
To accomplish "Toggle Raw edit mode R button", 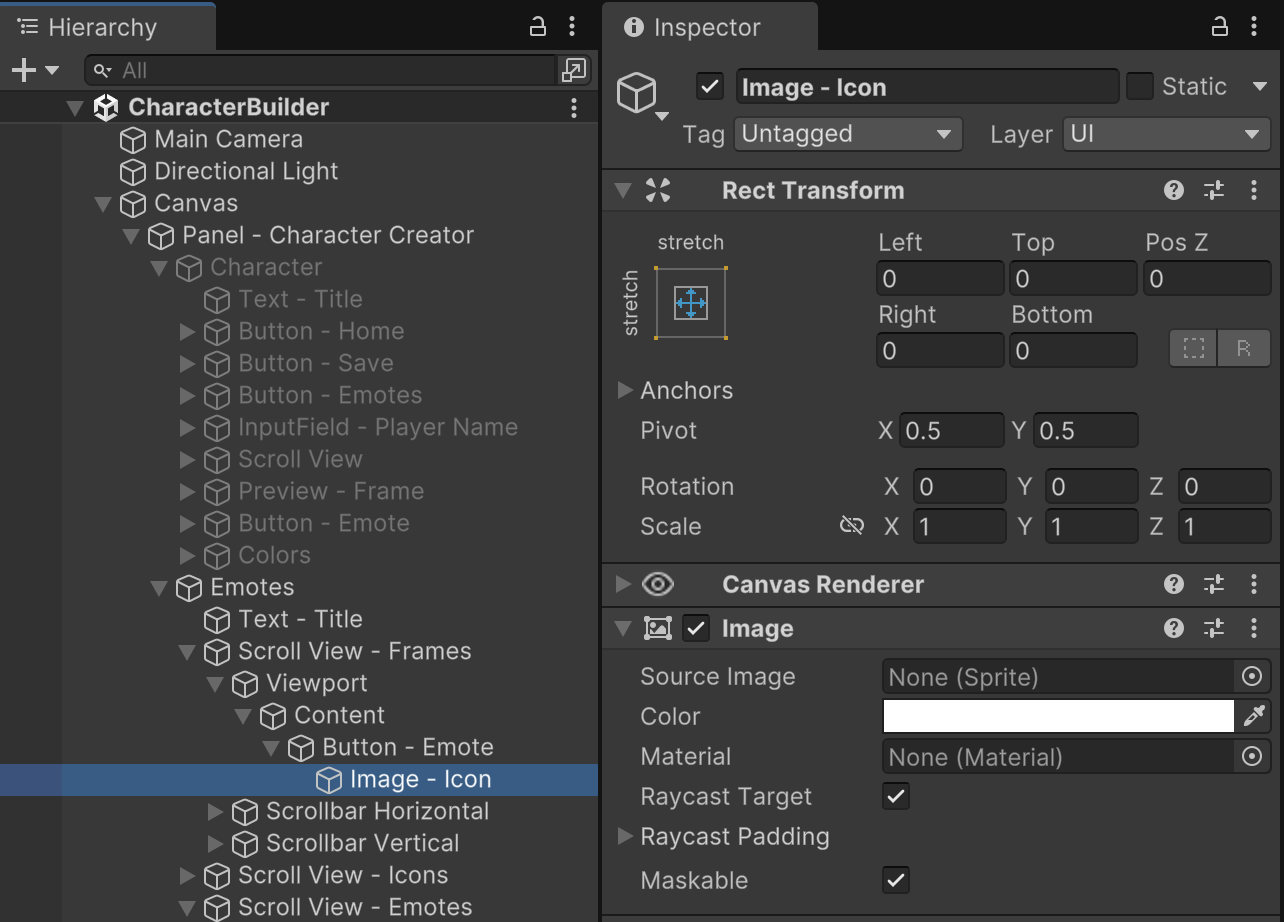I will click(x=1244, y=349).
